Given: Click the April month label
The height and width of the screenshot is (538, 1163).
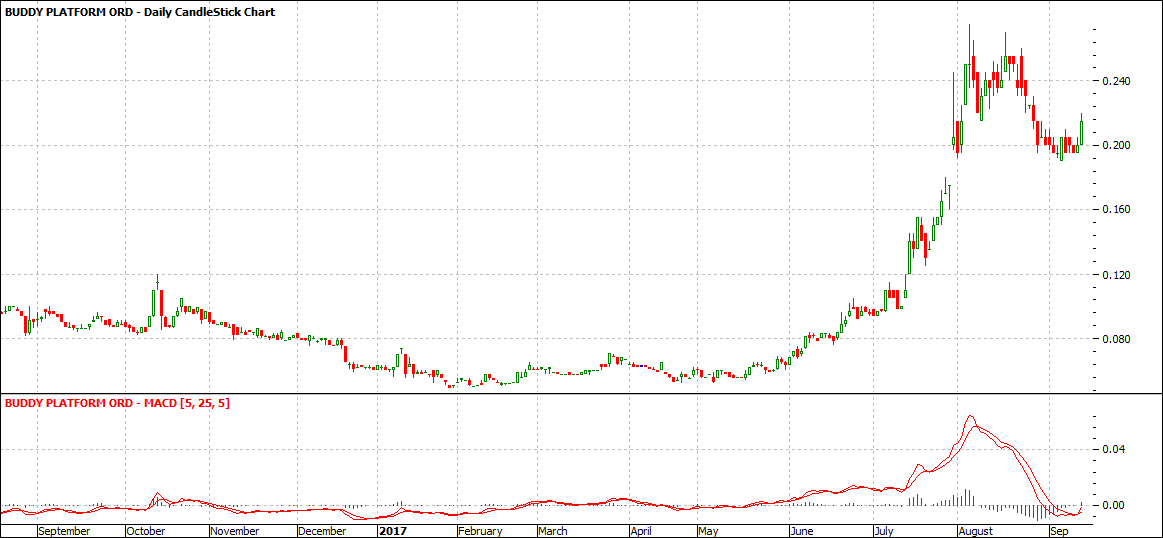Looking at the screenshot, I should [642, 531].
